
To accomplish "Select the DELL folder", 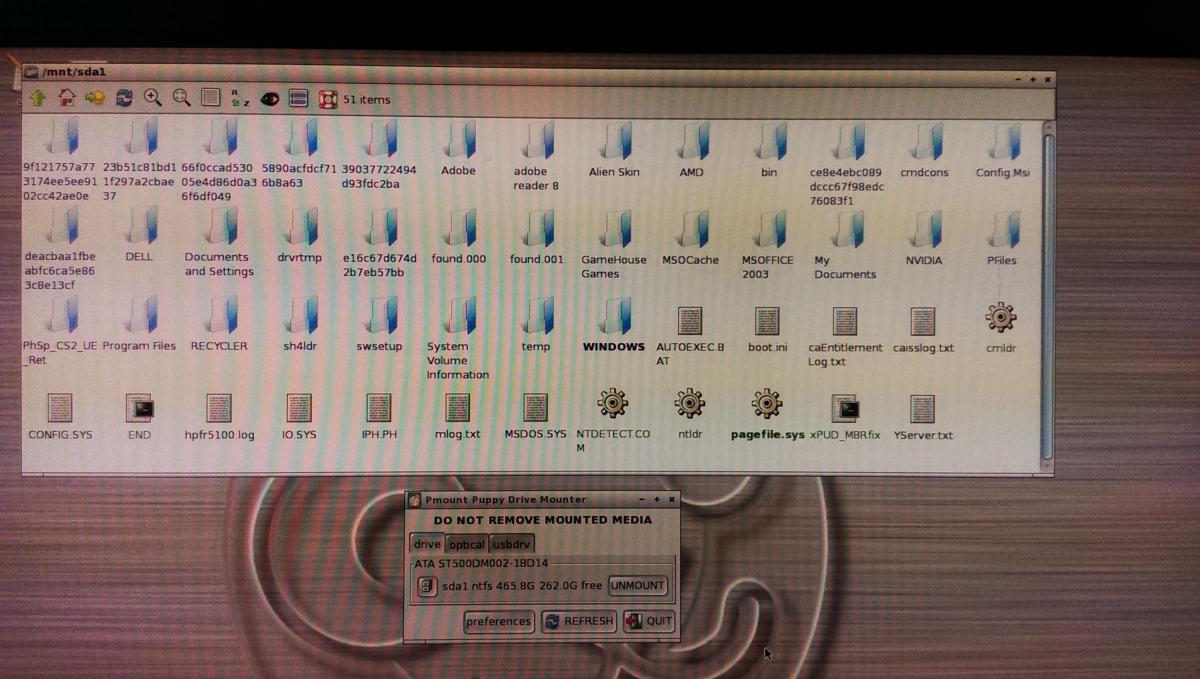I will (x=140, y=235).
